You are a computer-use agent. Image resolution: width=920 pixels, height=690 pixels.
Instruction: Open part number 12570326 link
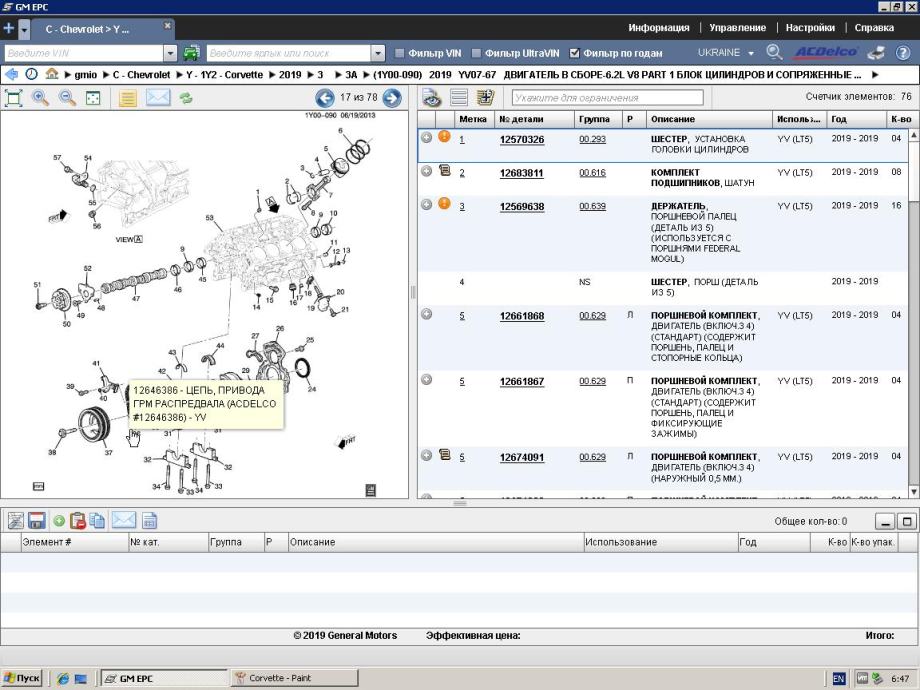coord(522,140)
